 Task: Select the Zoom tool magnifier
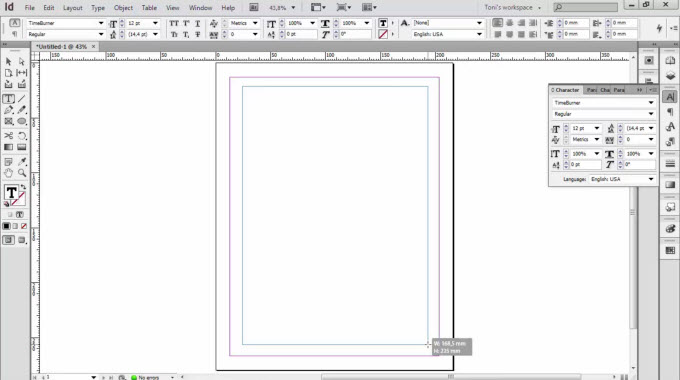[x=22, y=173]
